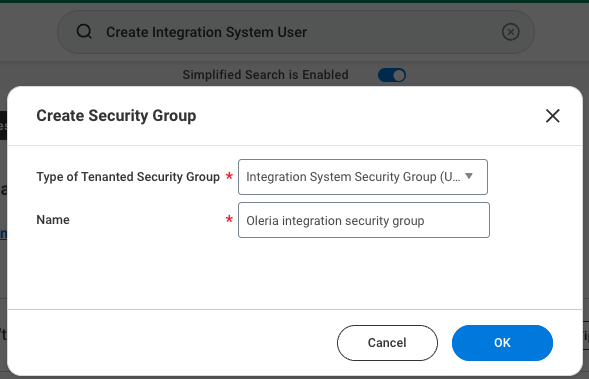Click the red asterisk beside Type of Tenanted Security Group
This screenshot has height=379, width=589.
tap(229, 176)
